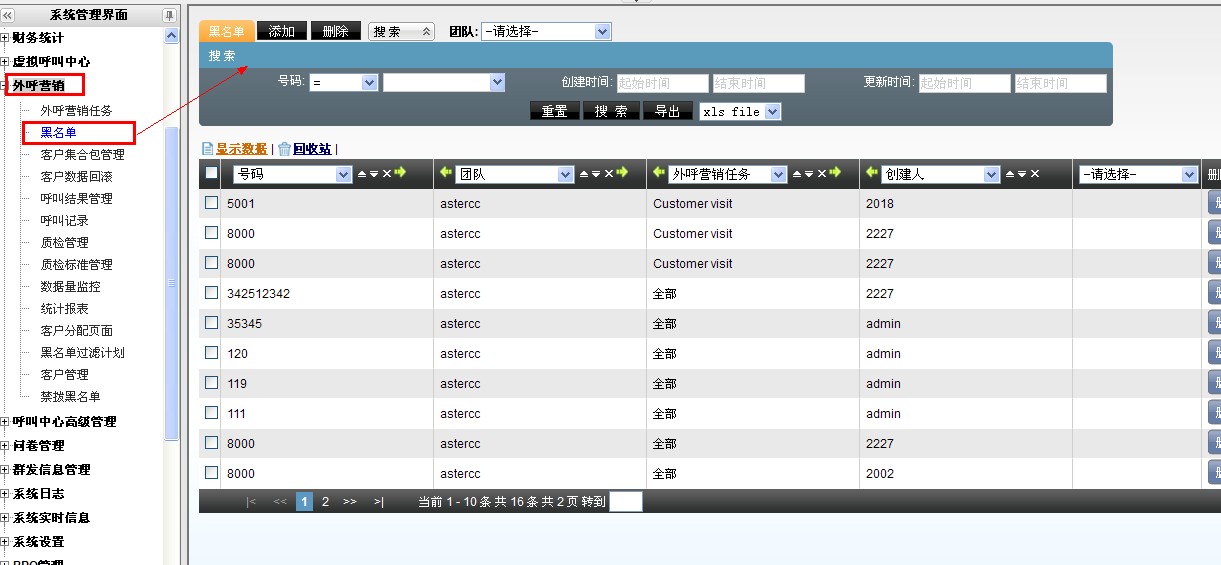
Task: Tick the checkbox for row 5001
Action: coord(211,203)
